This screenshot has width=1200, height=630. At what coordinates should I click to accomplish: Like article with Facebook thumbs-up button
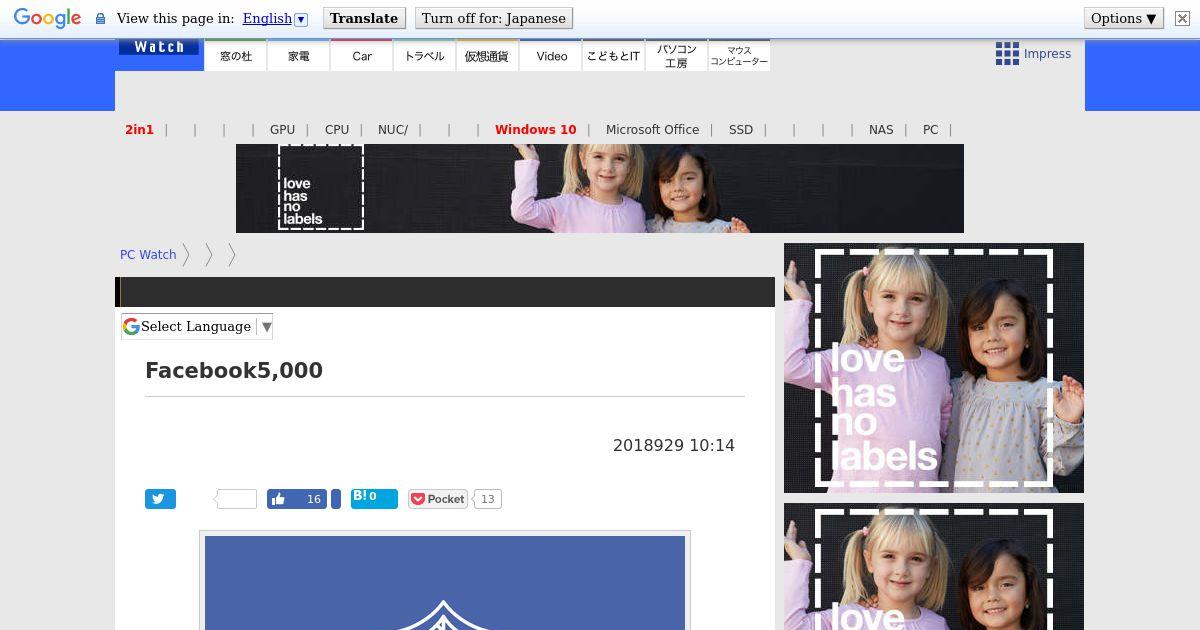coord(297,499)
